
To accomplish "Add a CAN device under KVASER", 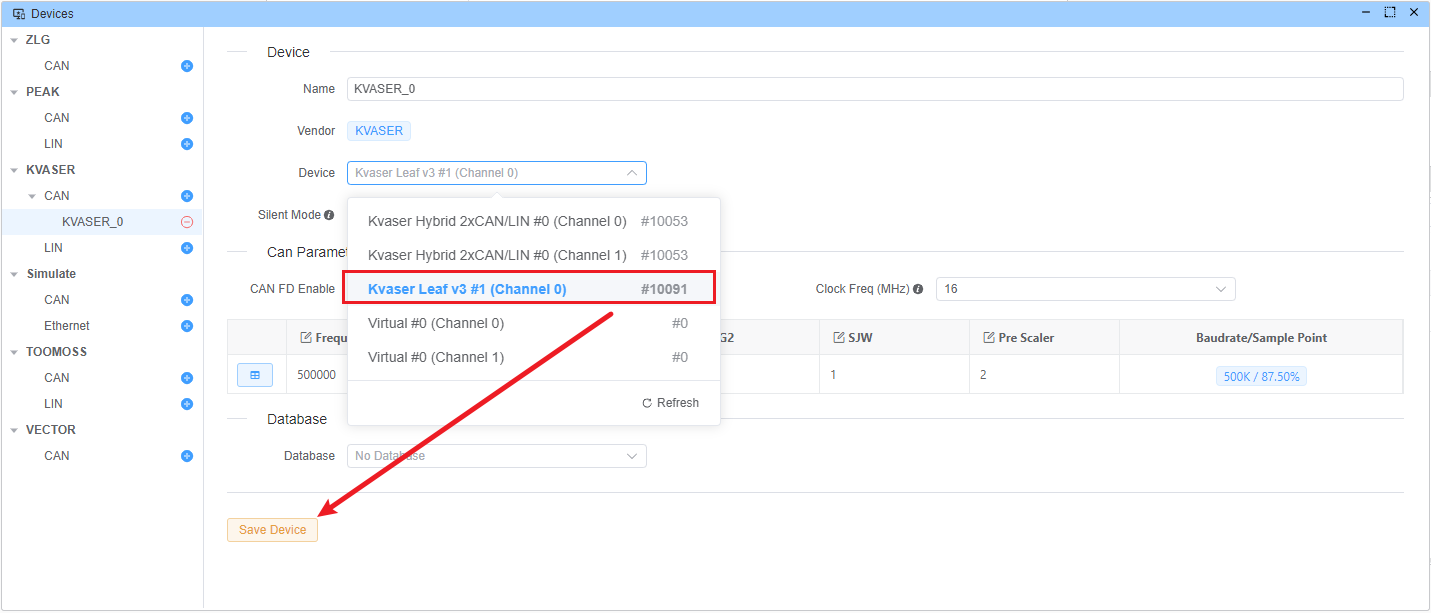I will (186, 196).
